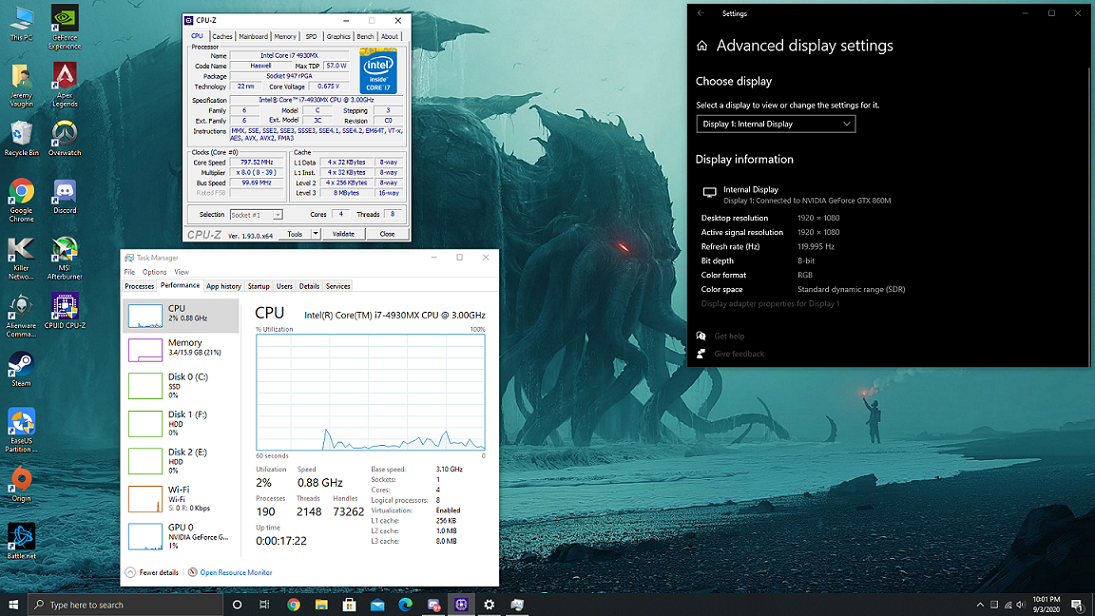Go to Settings home via house icon
The height and width of the screenshot is (616, 1095).
click(702, 46)
